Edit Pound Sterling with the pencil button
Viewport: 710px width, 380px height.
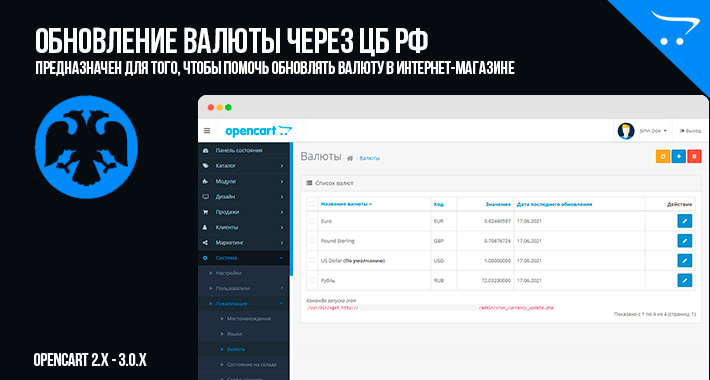coord(685,241)
